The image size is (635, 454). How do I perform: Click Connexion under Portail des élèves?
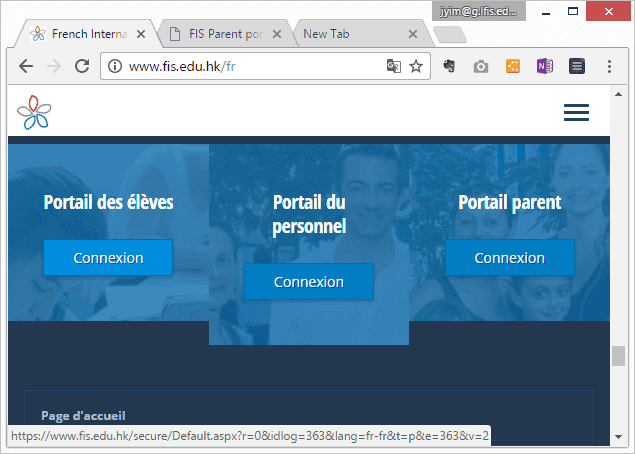pyautogui.click(x=108, y=258)
